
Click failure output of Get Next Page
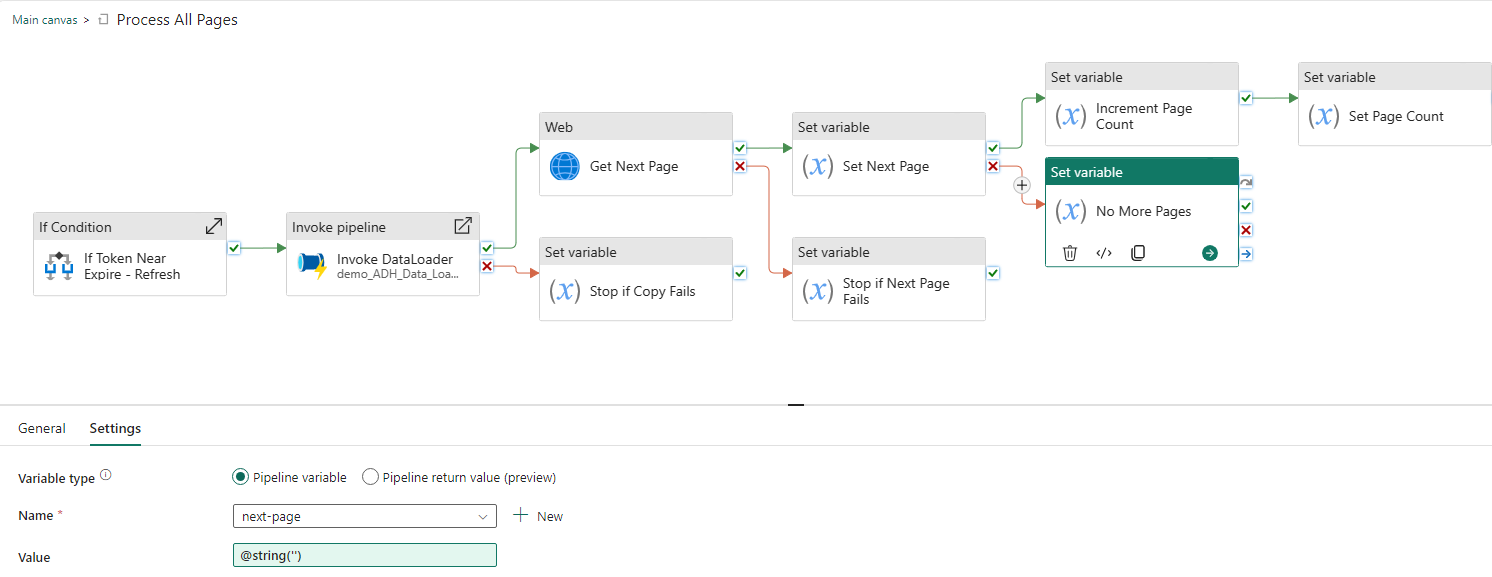pos(740,166)
